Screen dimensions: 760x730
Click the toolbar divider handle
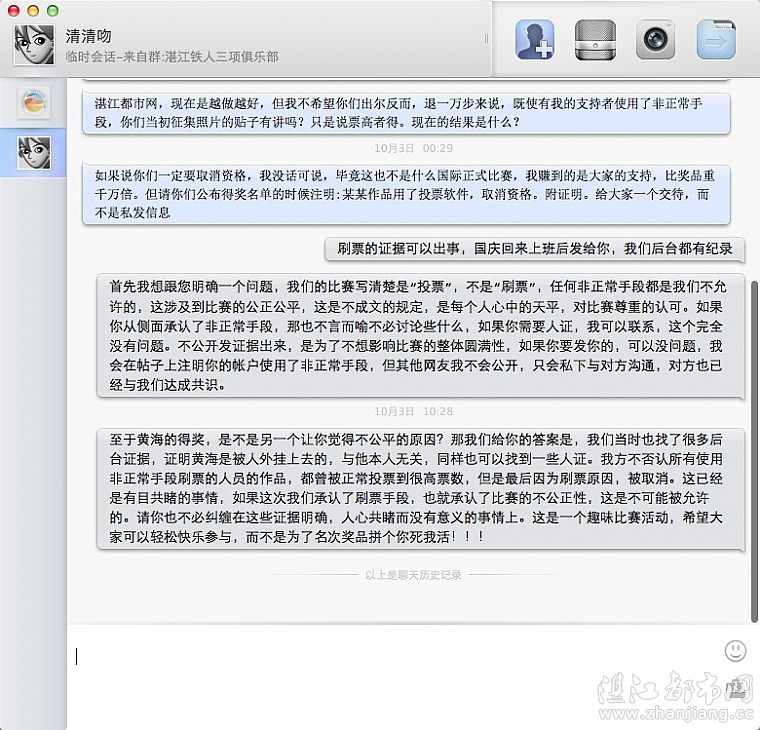(x=487, y=40)
